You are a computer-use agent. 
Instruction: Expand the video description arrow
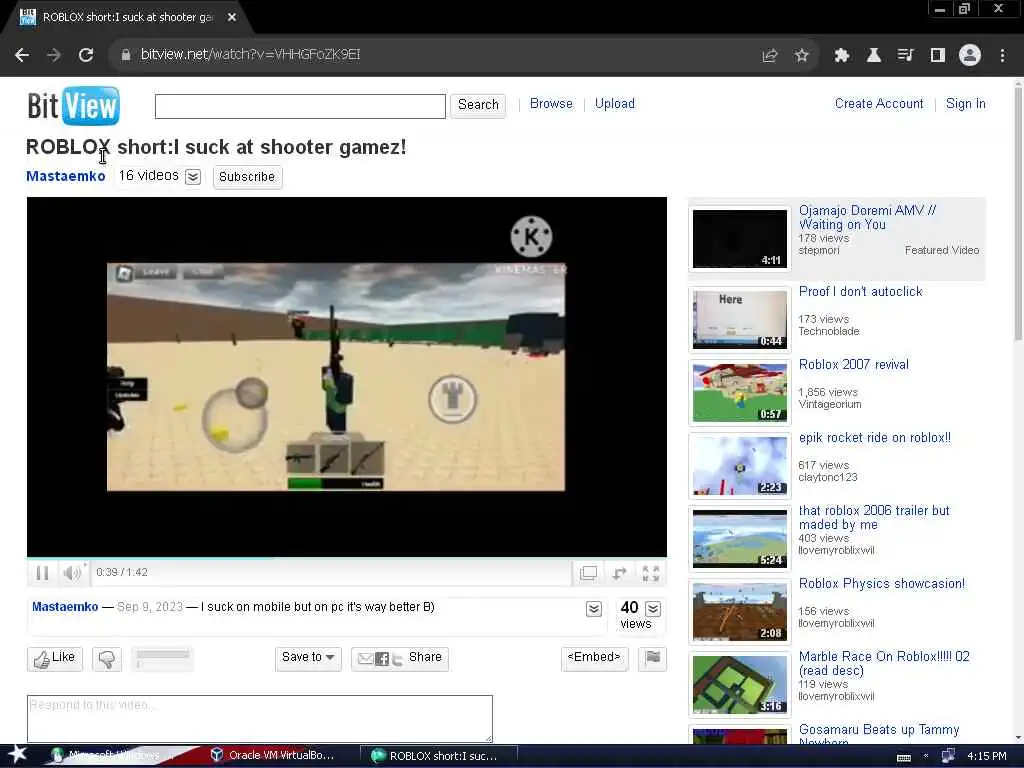(x=594, y=609)
